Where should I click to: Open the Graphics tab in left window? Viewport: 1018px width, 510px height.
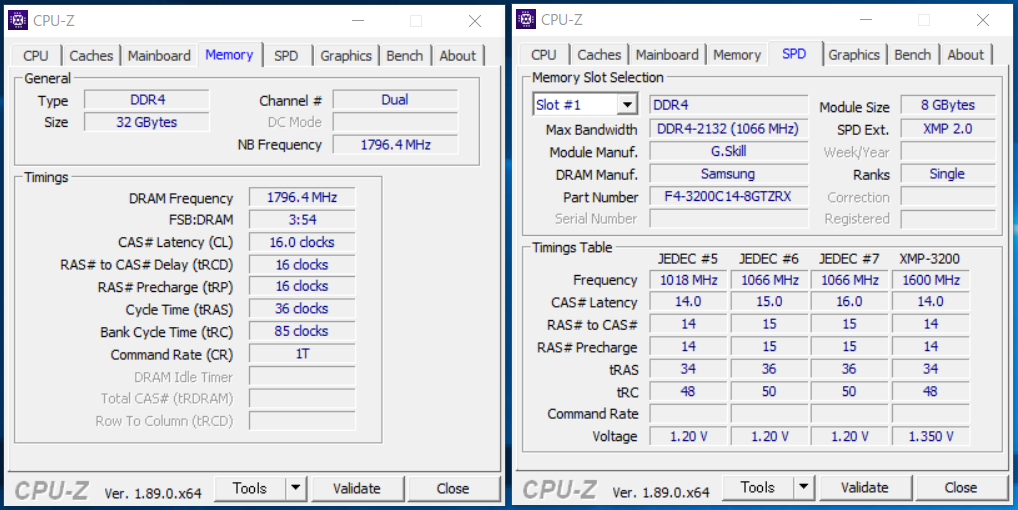[x=345, y=56]
